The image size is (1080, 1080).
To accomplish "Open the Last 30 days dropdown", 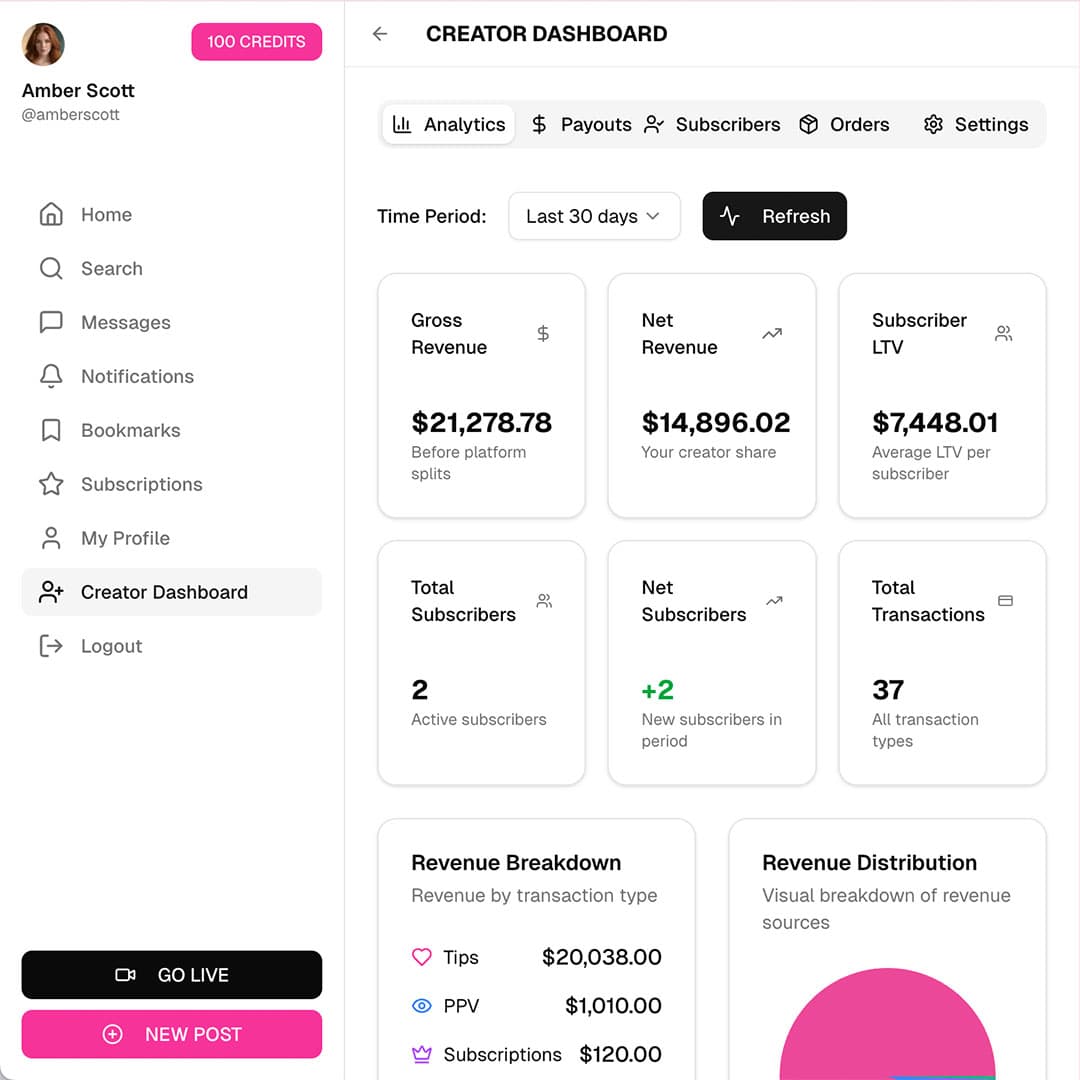I will pos(594,217).
